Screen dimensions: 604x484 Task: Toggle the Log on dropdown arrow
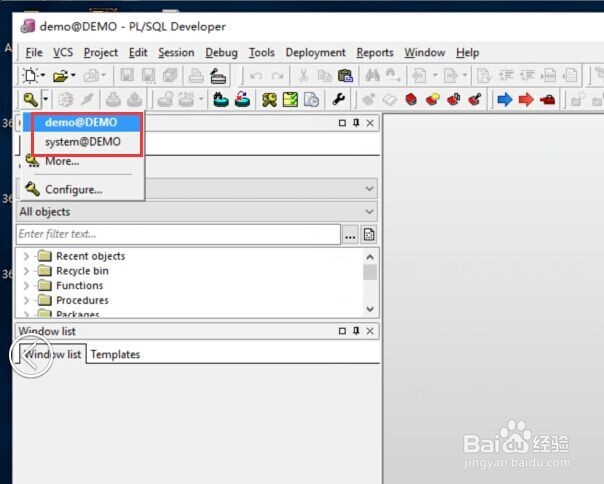[x=45, y=100]
